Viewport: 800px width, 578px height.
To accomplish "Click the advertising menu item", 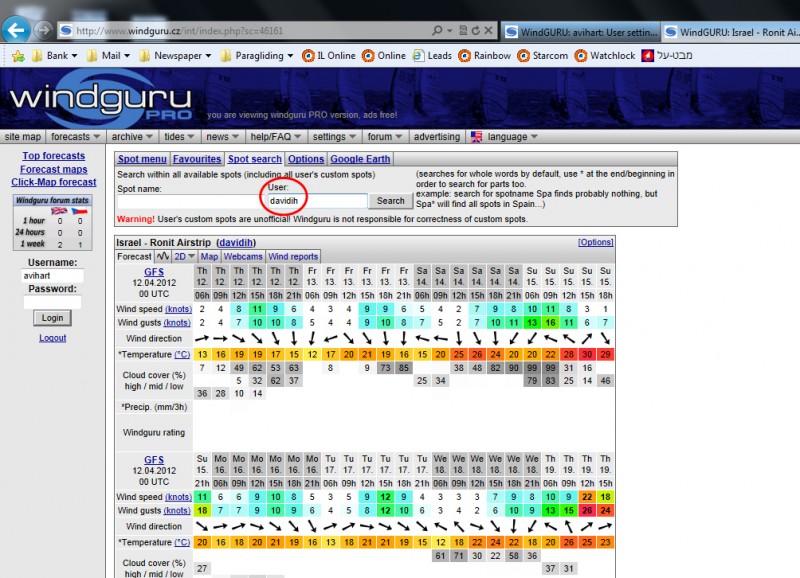I will (437, 137).
